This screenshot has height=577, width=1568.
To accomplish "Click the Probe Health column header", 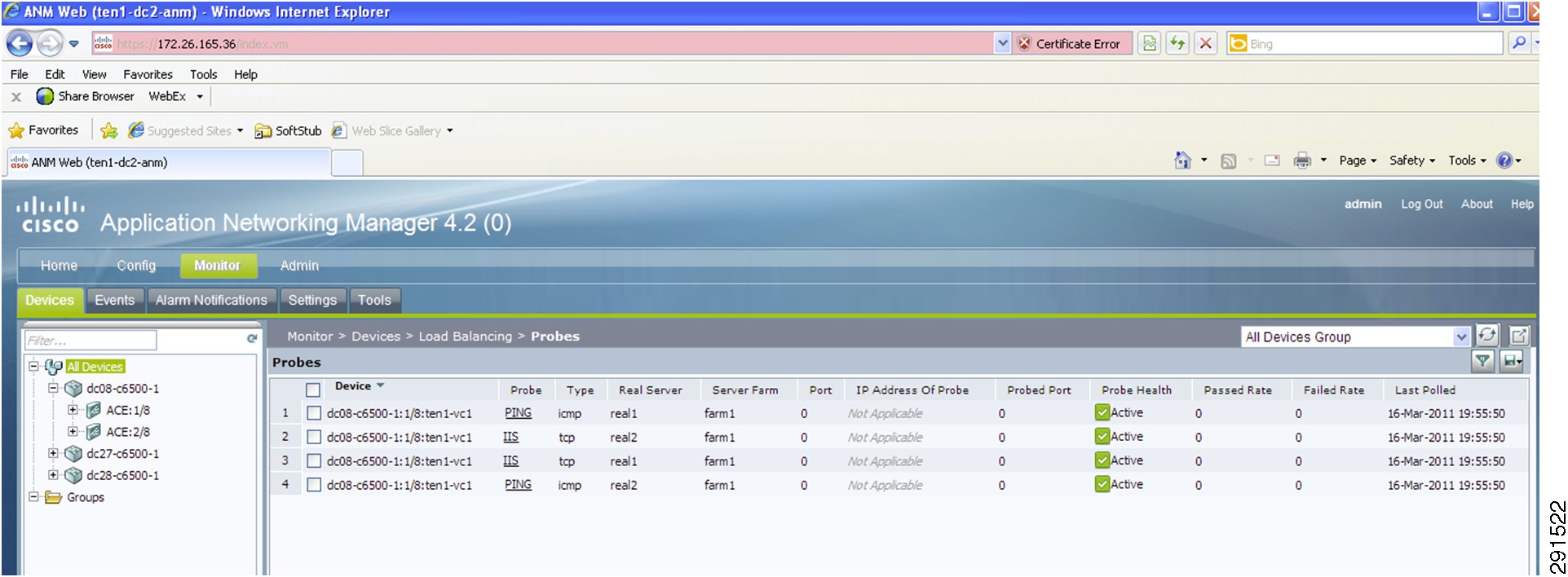I will 1136,390.
